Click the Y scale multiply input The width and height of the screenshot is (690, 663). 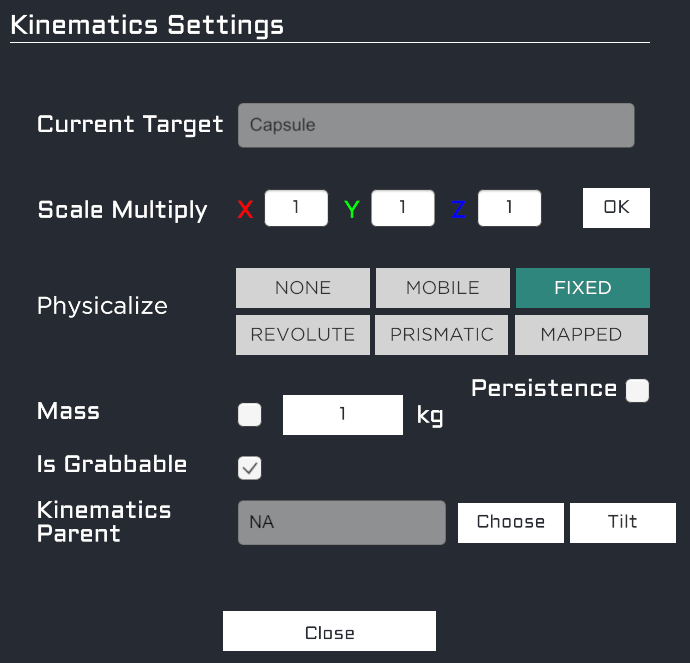tap(402, 208)
